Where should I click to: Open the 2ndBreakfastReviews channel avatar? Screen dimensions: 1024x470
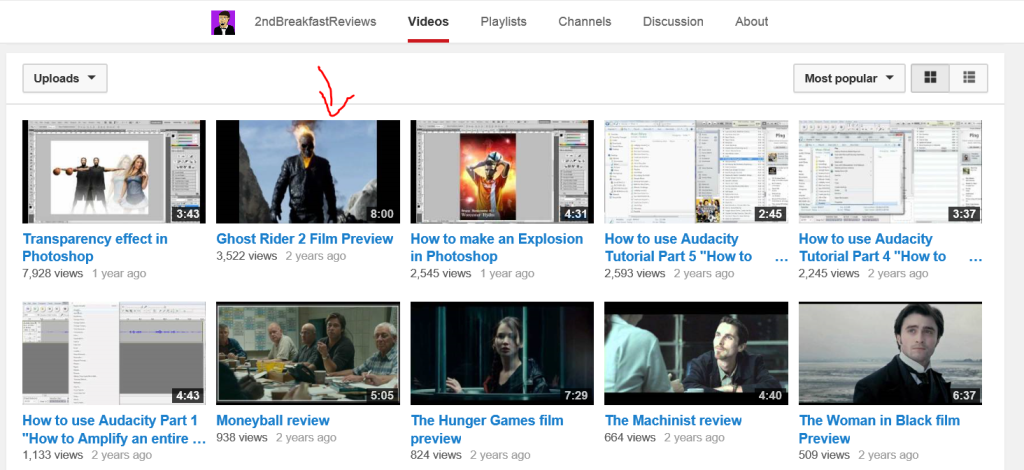click(x=223, y=22)
